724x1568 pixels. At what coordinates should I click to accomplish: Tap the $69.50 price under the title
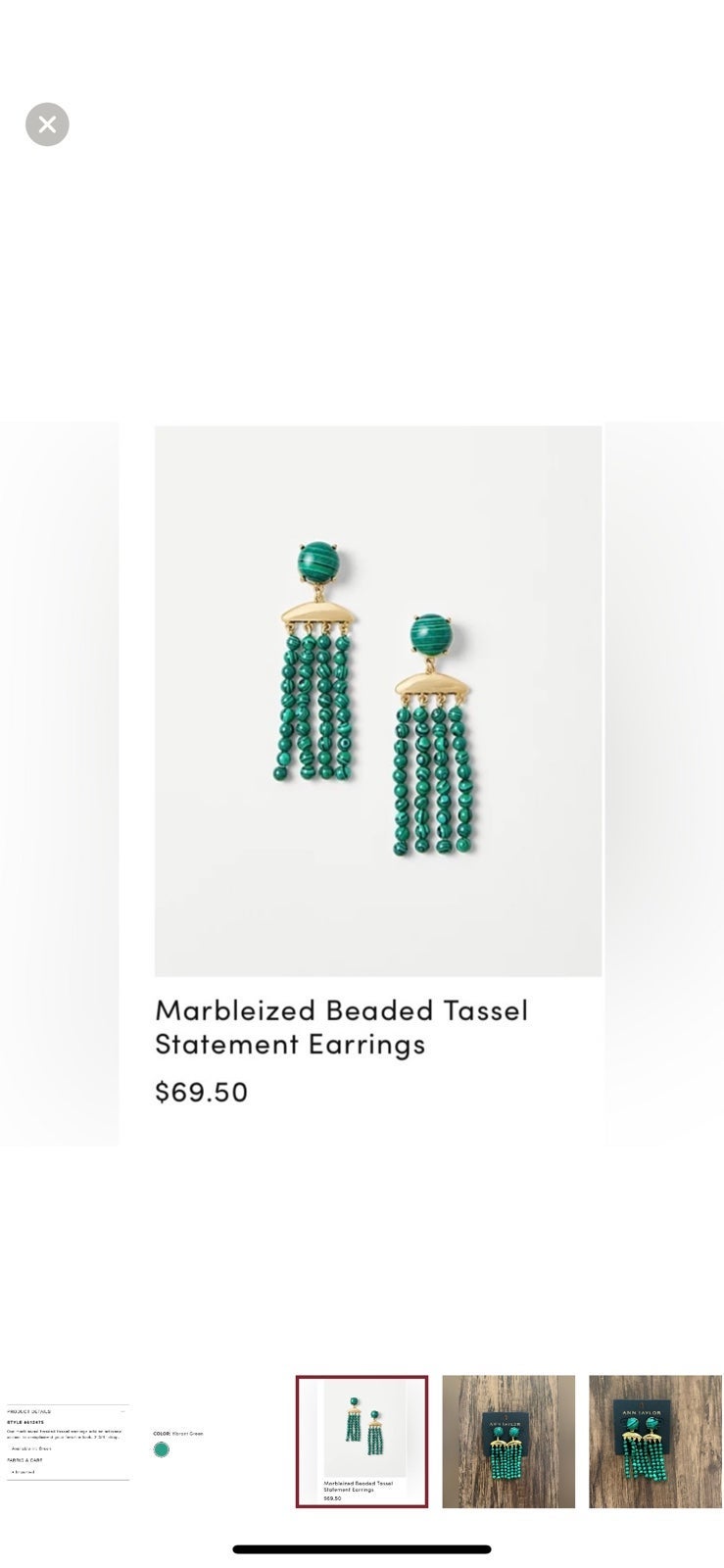pyautogui.click(x=201, y=1092)
